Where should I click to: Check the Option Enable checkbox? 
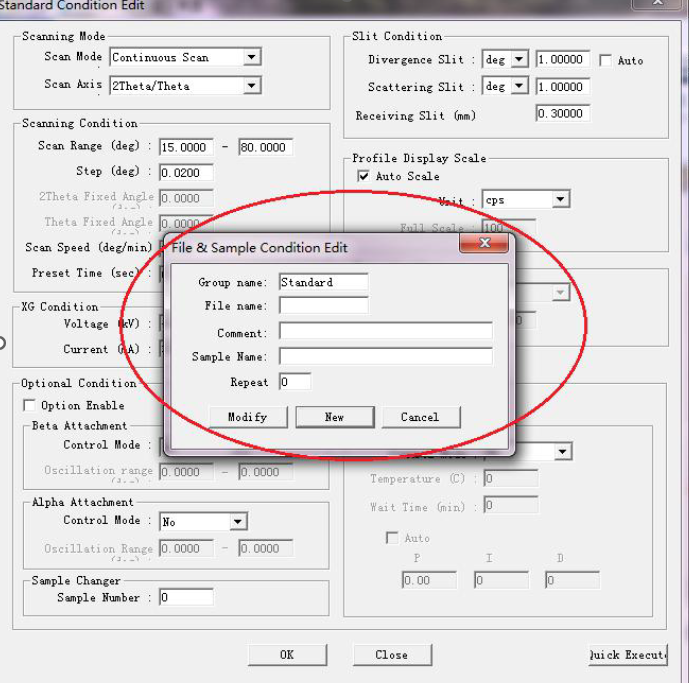tap(29, 406)
